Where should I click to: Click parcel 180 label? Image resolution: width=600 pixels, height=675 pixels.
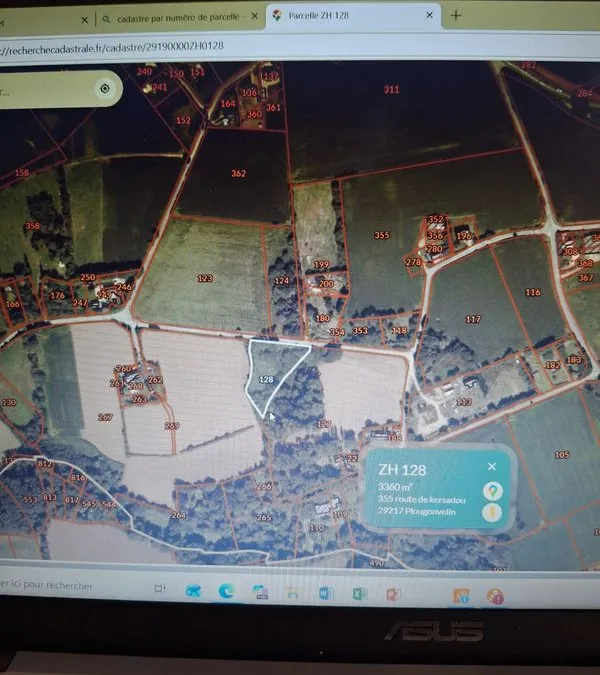point(322,318)
